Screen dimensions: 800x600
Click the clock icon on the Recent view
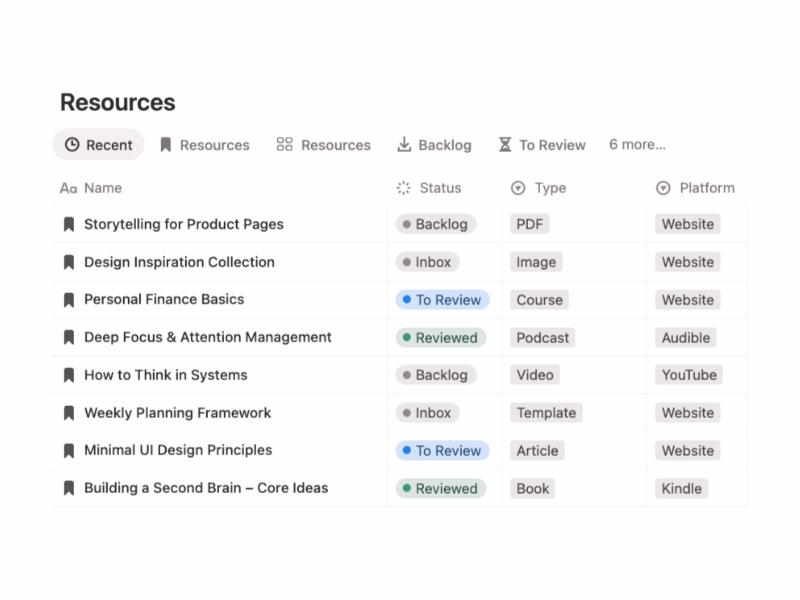75,145
